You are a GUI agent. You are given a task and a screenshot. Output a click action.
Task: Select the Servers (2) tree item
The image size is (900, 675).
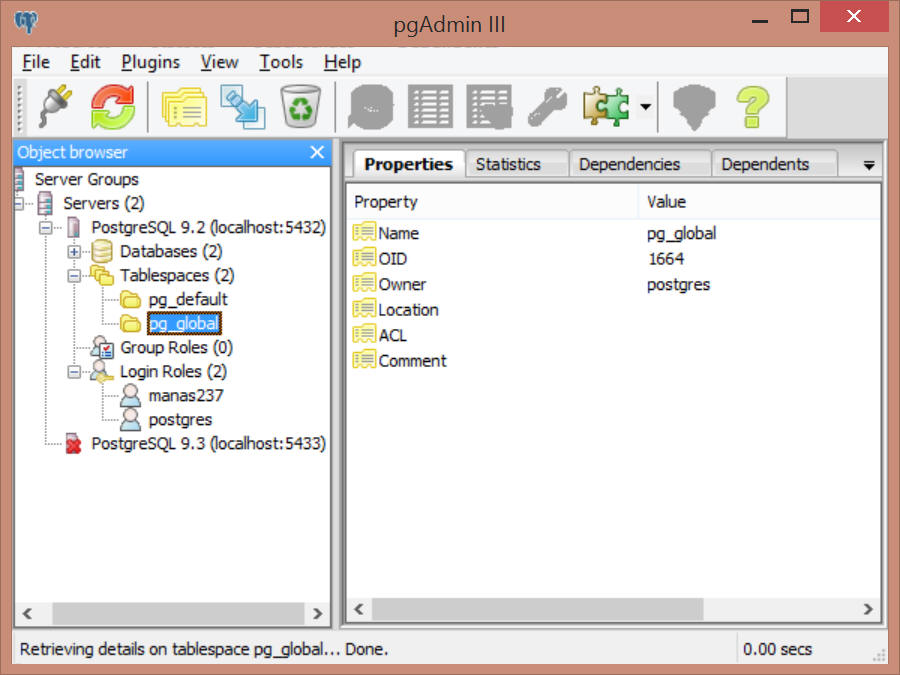click(x=103, y=203)
